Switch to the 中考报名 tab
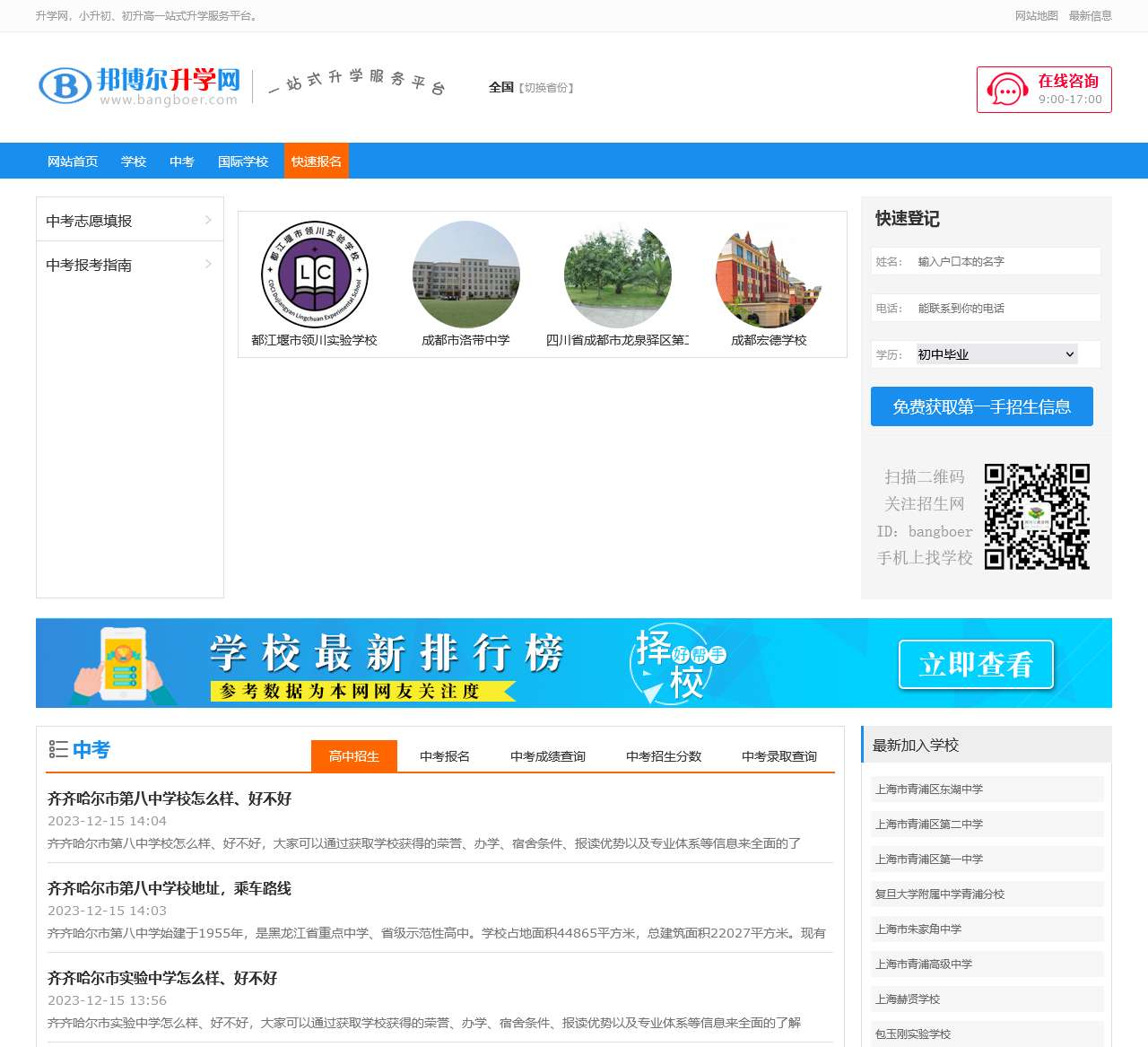 tap(445, 755)
